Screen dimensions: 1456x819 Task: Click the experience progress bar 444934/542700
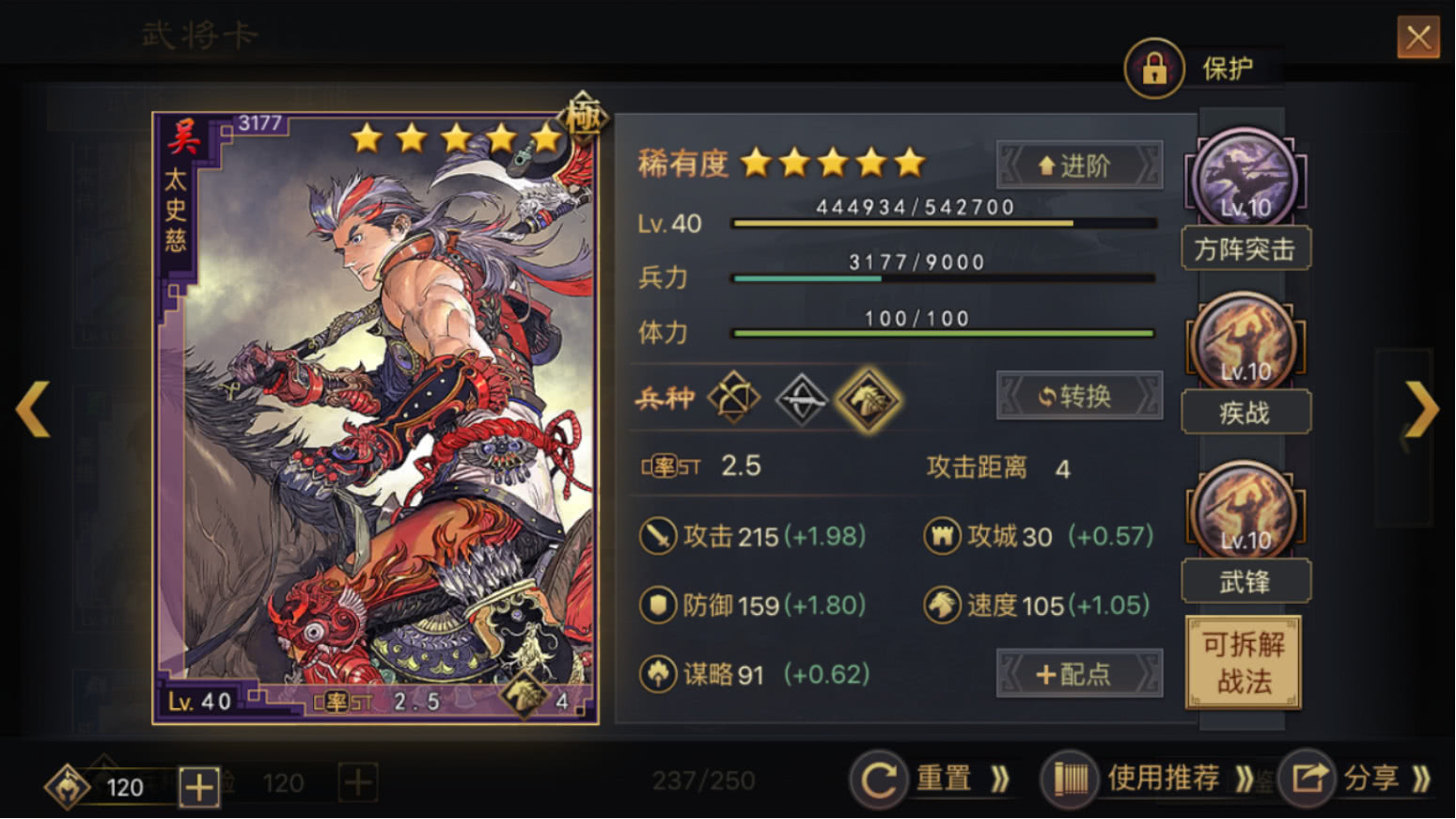pyautogui.click(x=944, y=223)
